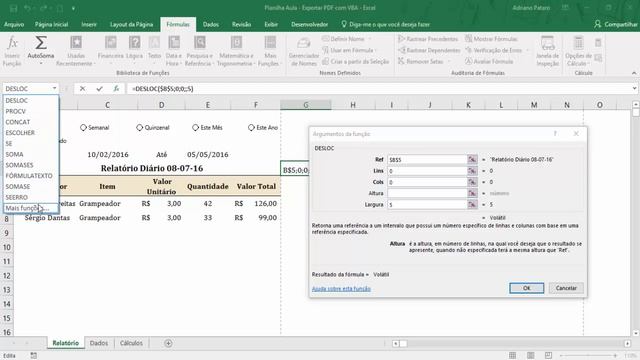Open Gerenciador de Nomes
The width and height of the screenshot is (640, 360).
click(x=304, y=51)
